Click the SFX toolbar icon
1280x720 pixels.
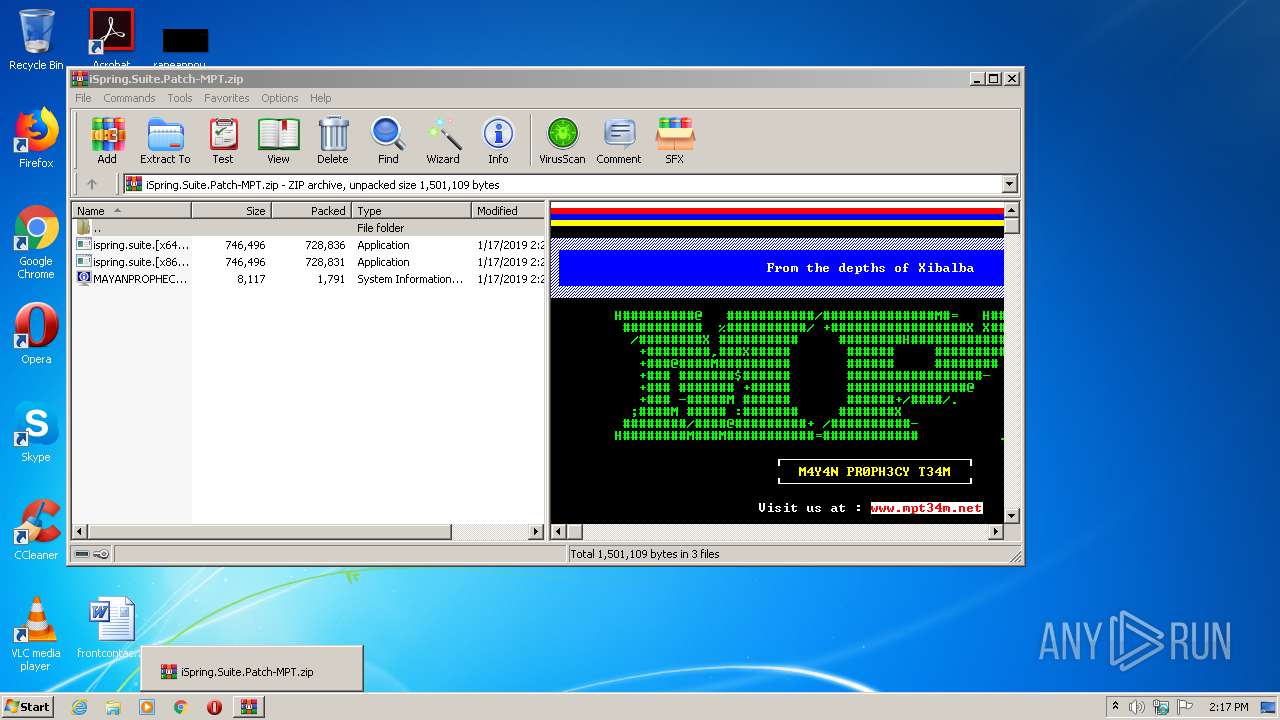[x=675, y=140]
